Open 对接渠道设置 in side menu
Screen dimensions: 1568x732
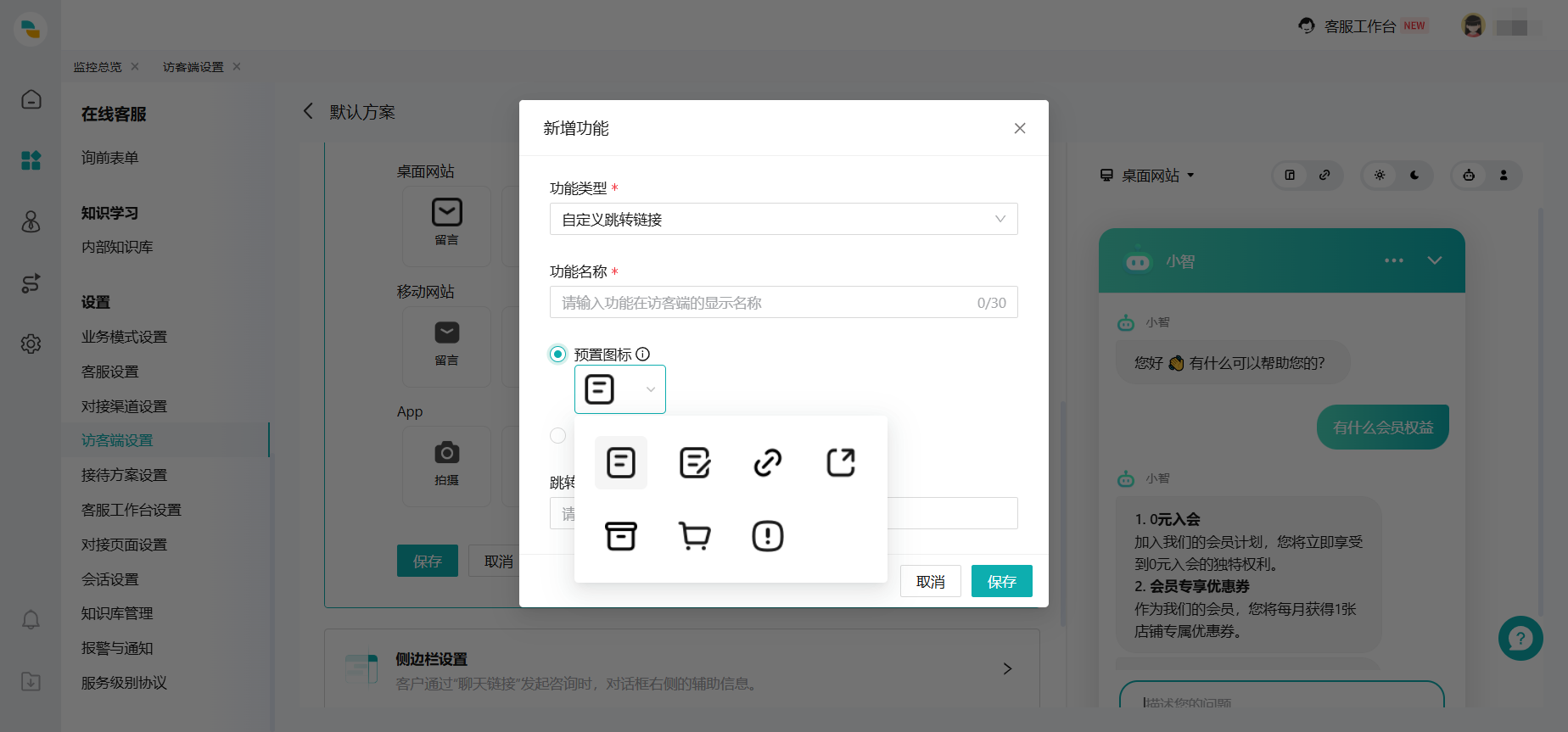pyautogui.click(x=124, y=406)
